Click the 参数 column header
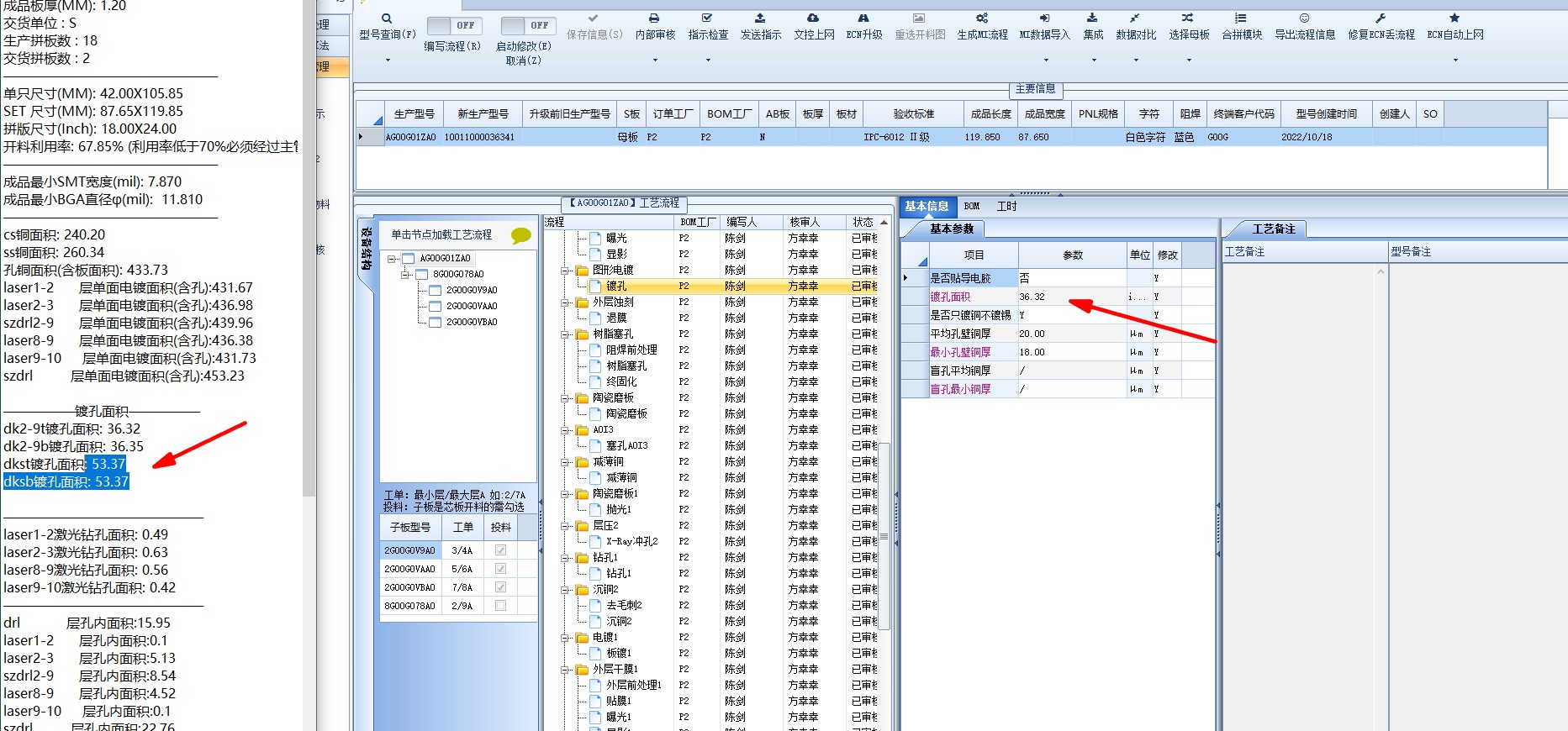The image size is (1568, 731). click(x=1073, y=255)
